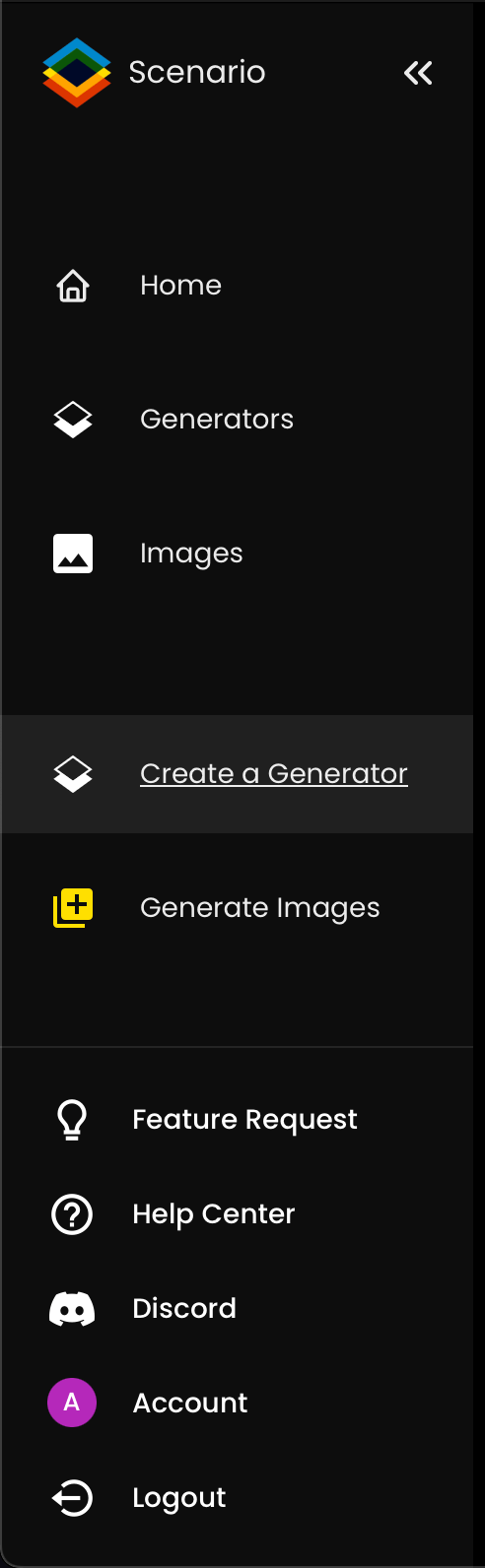Click the Help Center question mark icon
Screen dimensions: 485x1568
click(x=72, y=1214)
